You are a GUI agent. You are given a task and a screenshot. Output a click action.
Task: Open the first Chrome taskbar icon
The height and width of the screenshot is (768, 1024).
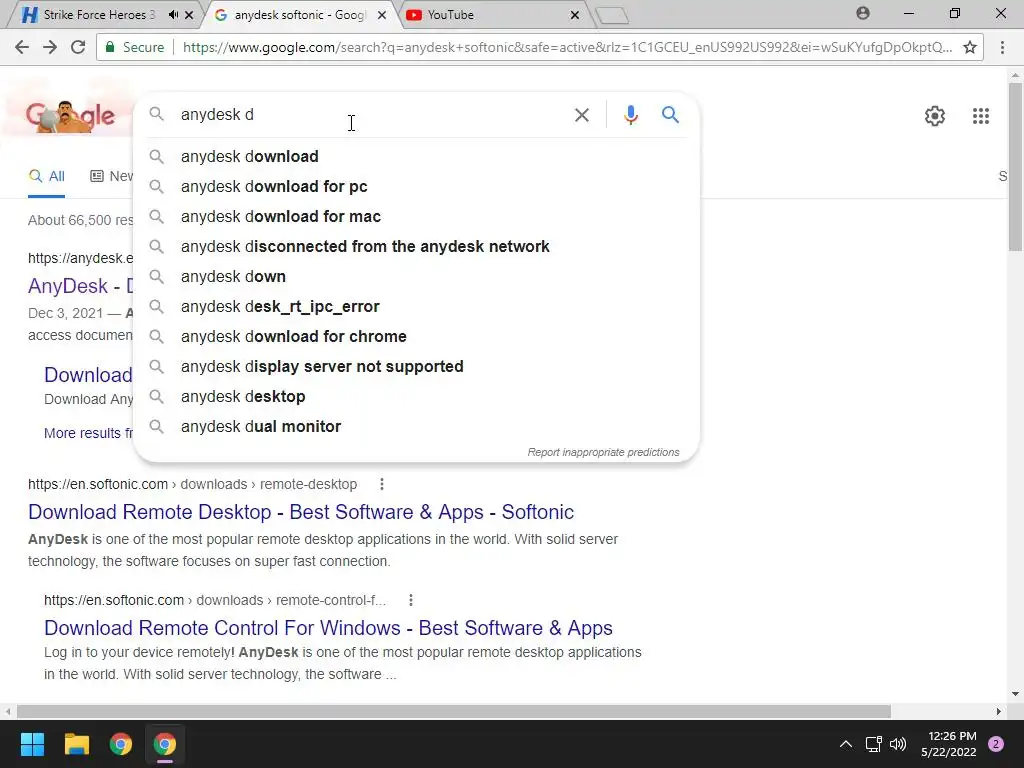click(x=121, y=744)
